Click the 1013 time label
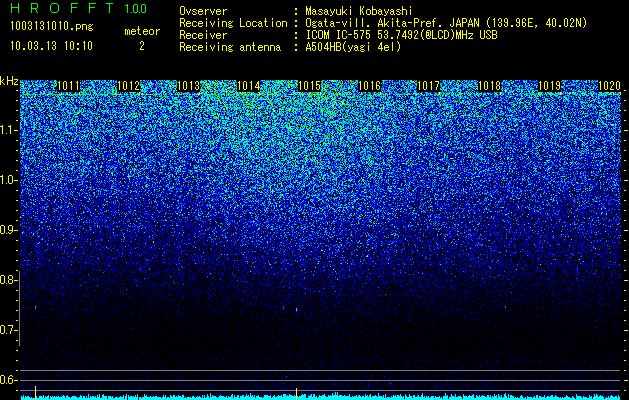Screen dimensions: 629x400 point(189,86)
